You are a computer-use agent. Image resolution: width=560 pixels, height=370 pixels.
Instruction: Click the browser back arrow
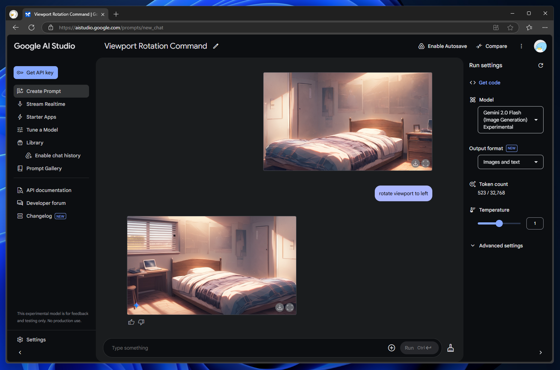tap(15, 28)
